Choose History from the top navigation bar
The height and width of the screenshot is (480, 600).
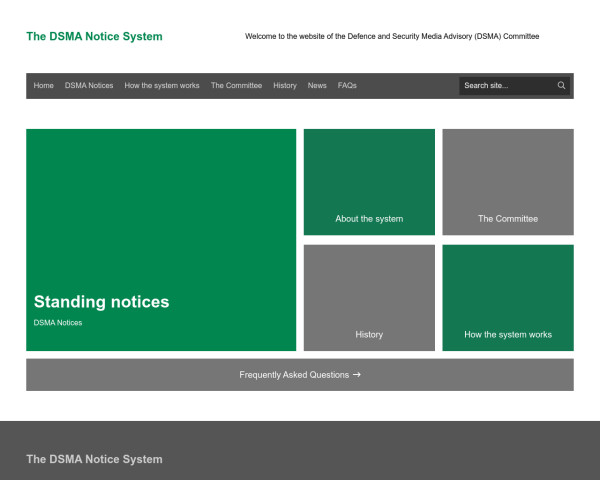pos(285,86)
